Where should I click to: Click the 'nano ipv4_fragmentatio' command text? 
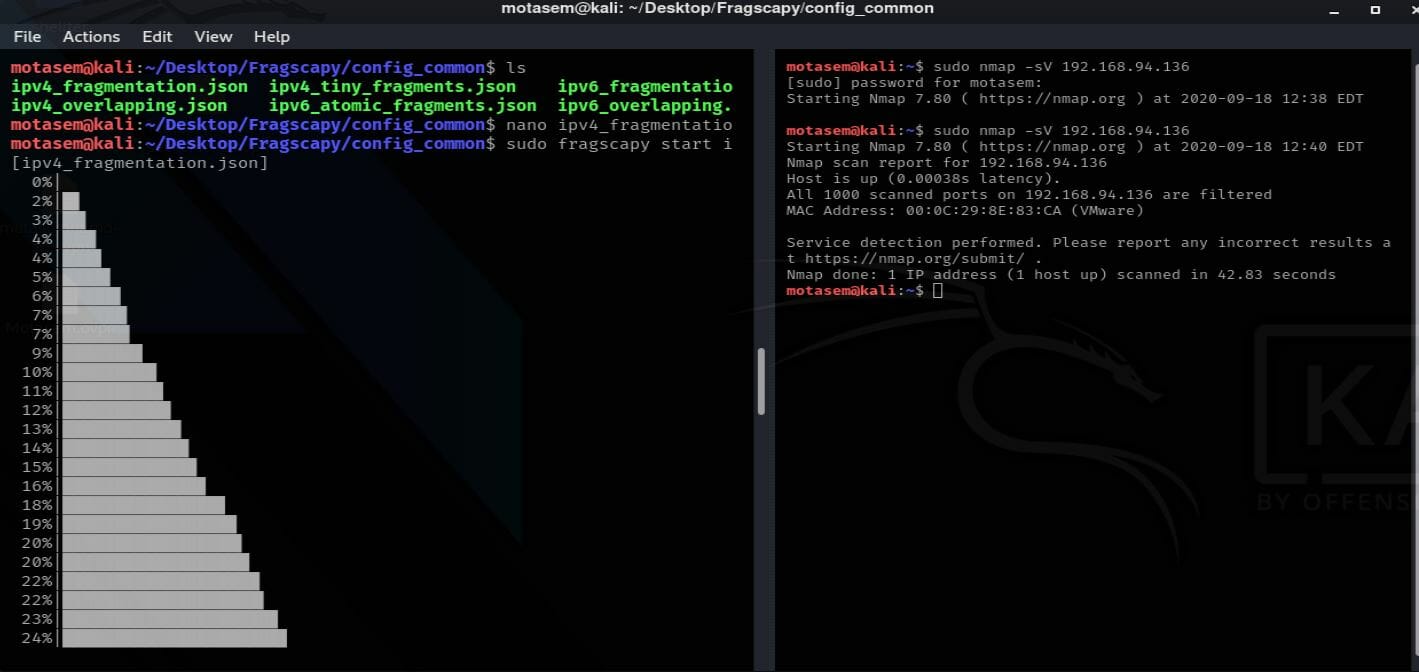point(618,124)
